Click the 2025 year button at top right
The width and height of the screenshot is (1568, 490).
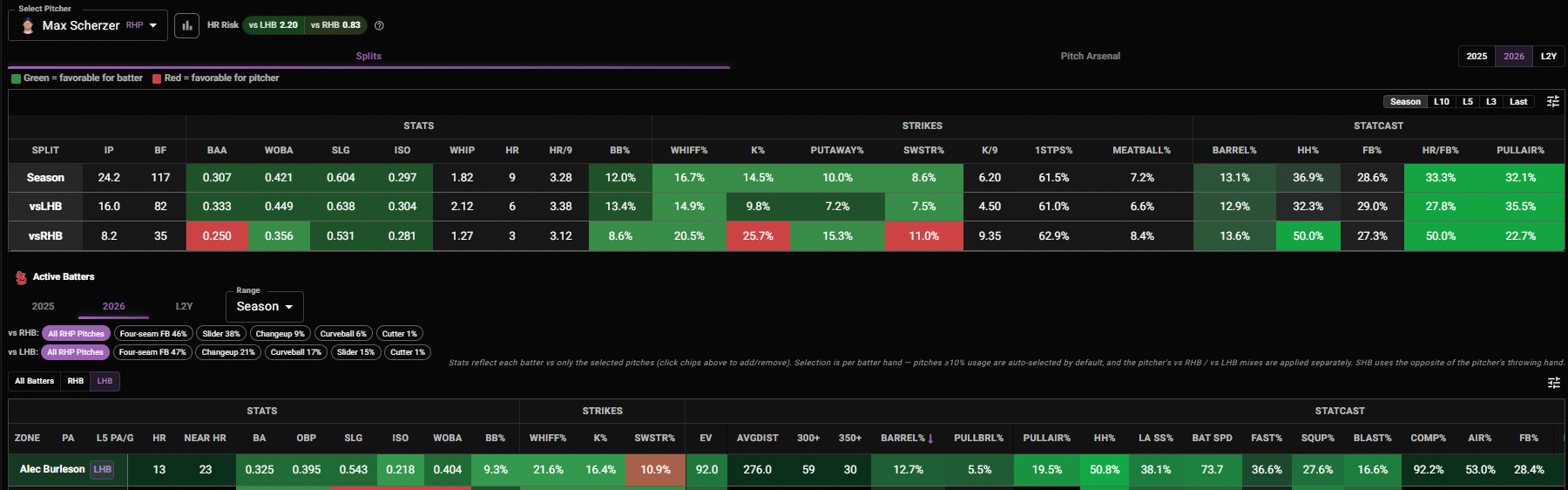1477,56
